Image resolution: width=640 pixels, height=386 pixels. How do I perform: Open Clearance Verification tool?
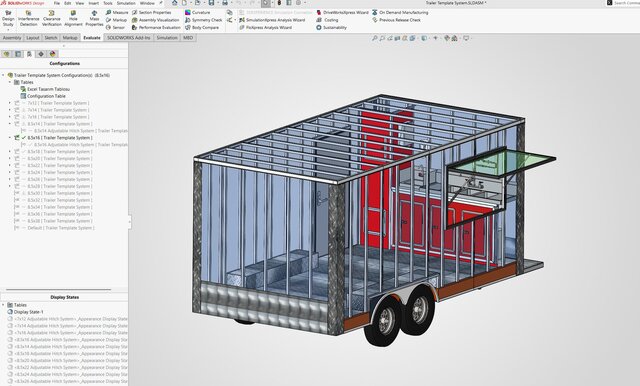(x=51, y=19)
